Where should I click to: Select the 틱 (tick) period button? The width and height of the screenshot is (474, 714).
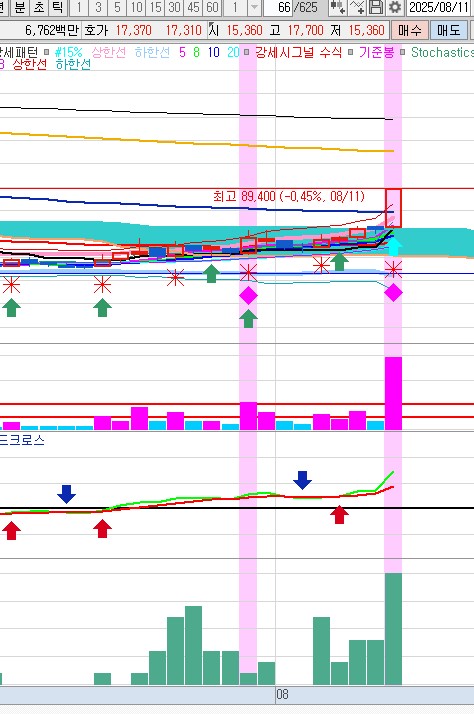coord(57,7)
